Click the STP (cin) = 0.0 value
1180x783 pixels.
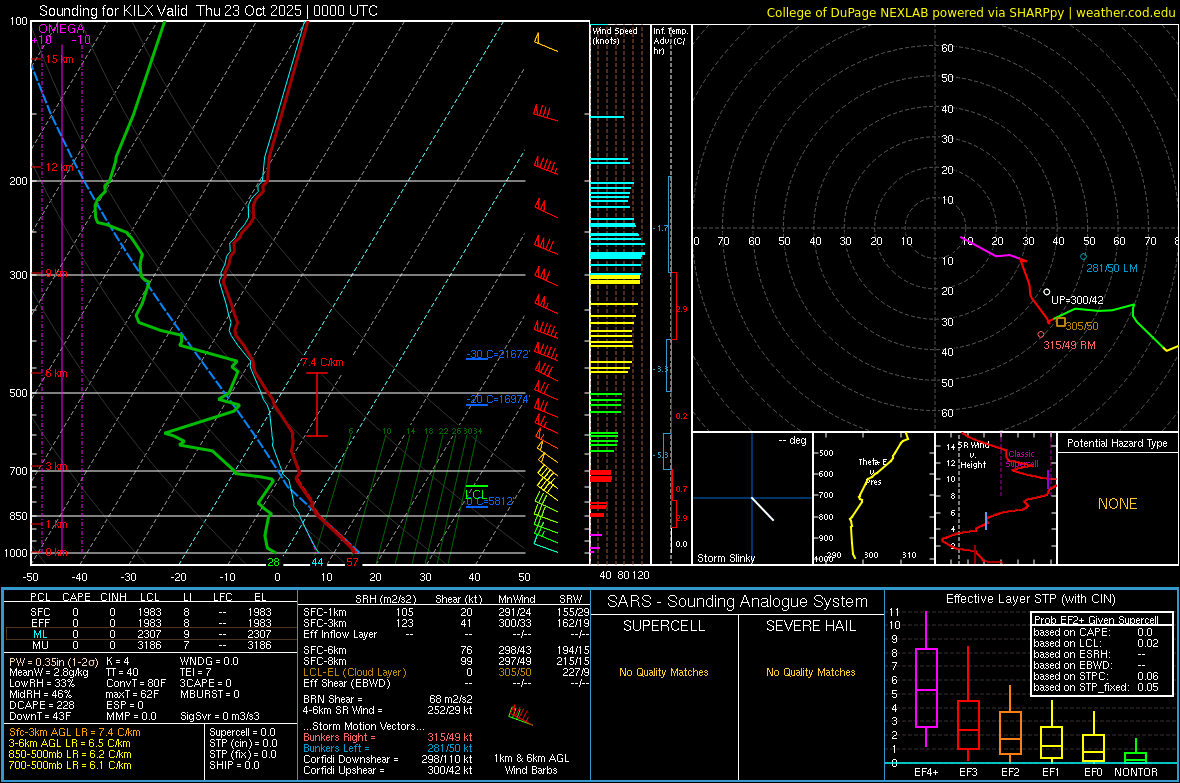tap(243, 743)
